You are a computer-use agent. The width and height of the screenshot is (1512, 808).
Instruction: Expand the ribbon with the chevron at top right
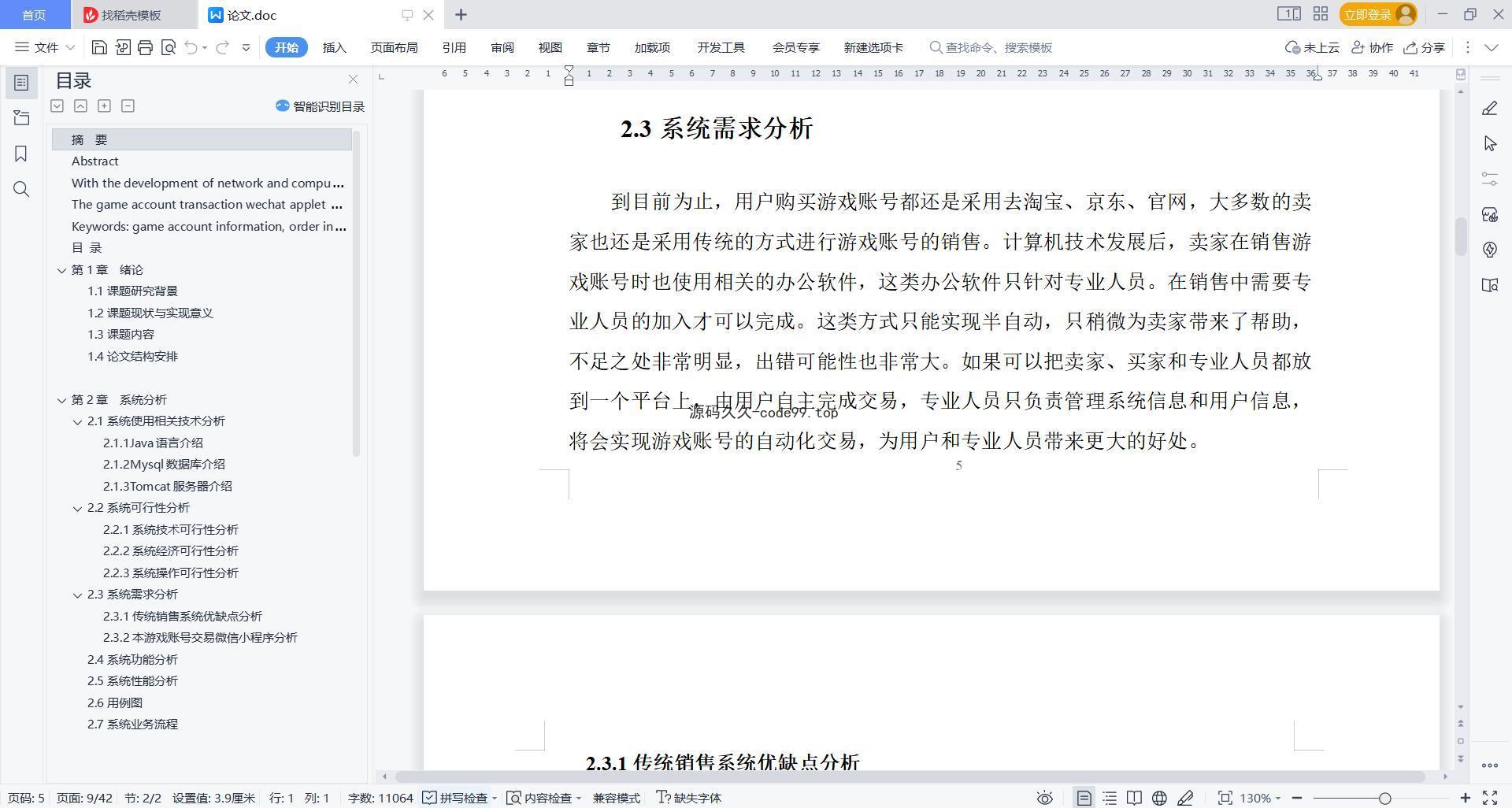pos(1492,47)
